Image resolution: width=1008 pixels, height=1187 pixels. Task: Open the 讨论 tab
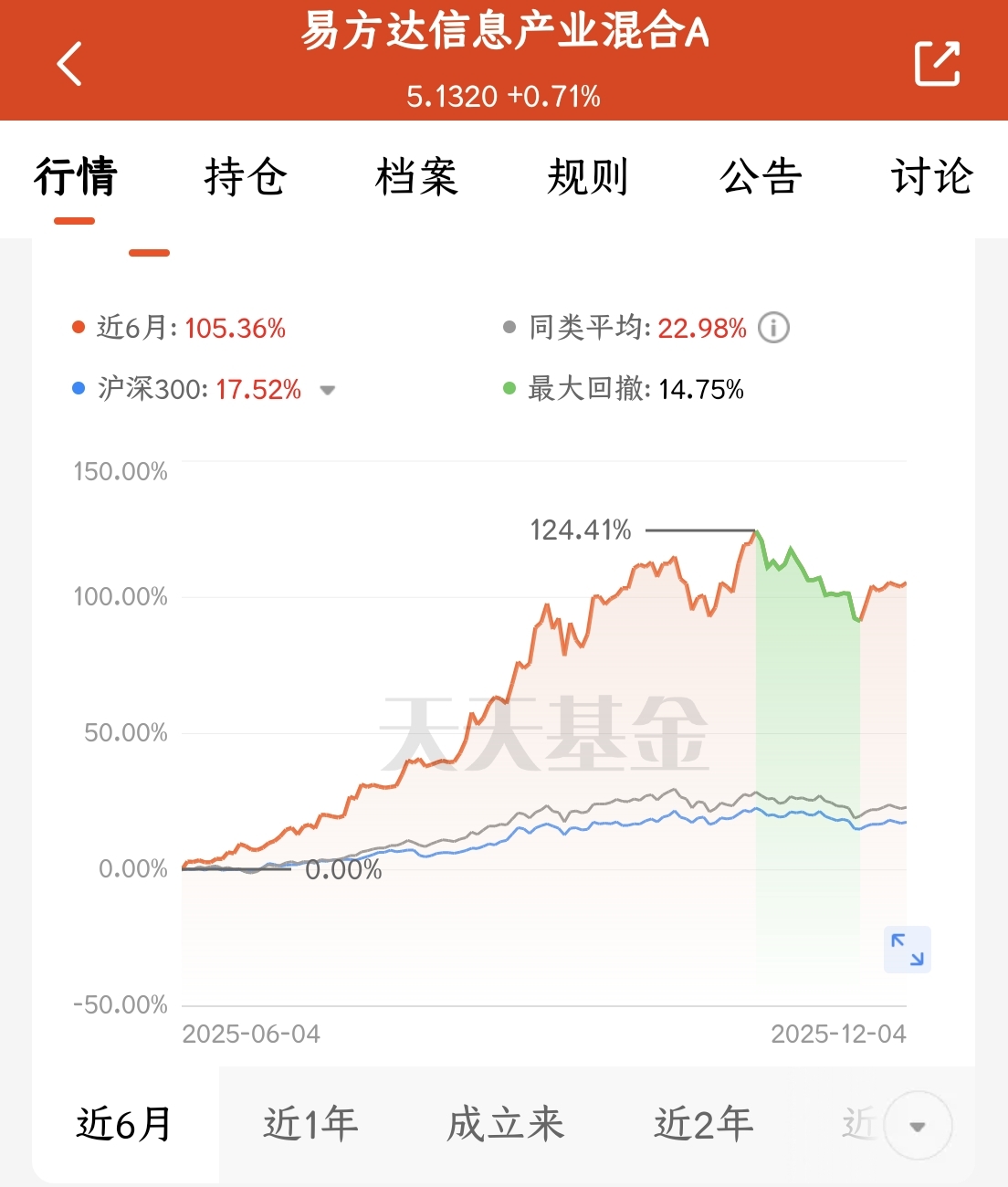pos(931,176)
